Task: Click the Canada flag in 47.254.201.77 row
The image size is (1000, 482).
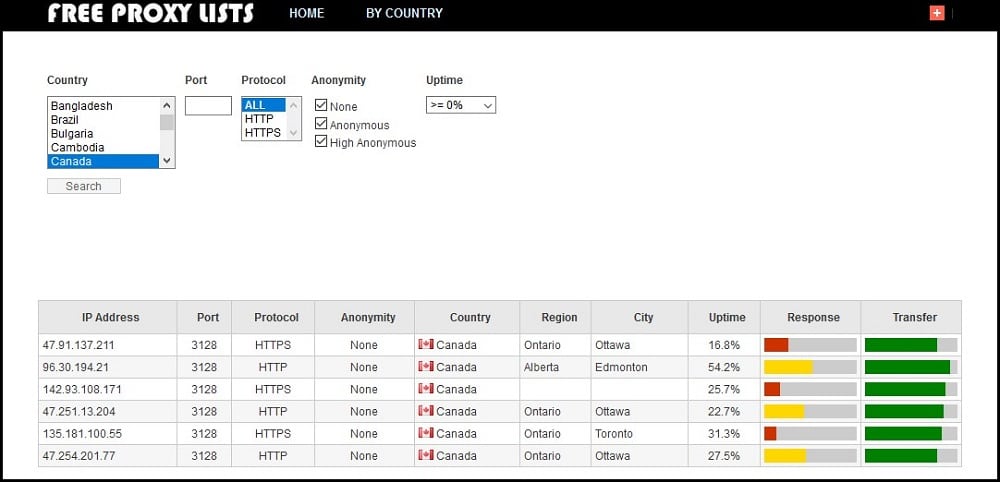Action: coord(425,455)
